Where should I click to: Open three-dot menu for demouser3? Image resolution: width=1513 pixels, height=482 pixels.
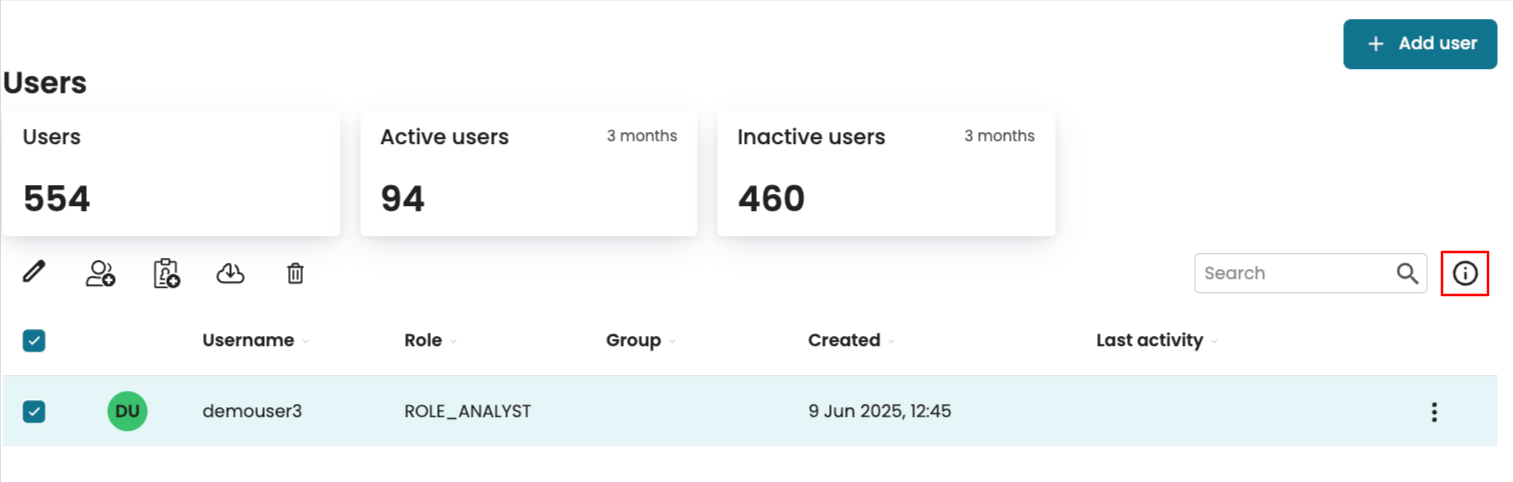(1434, 412)
